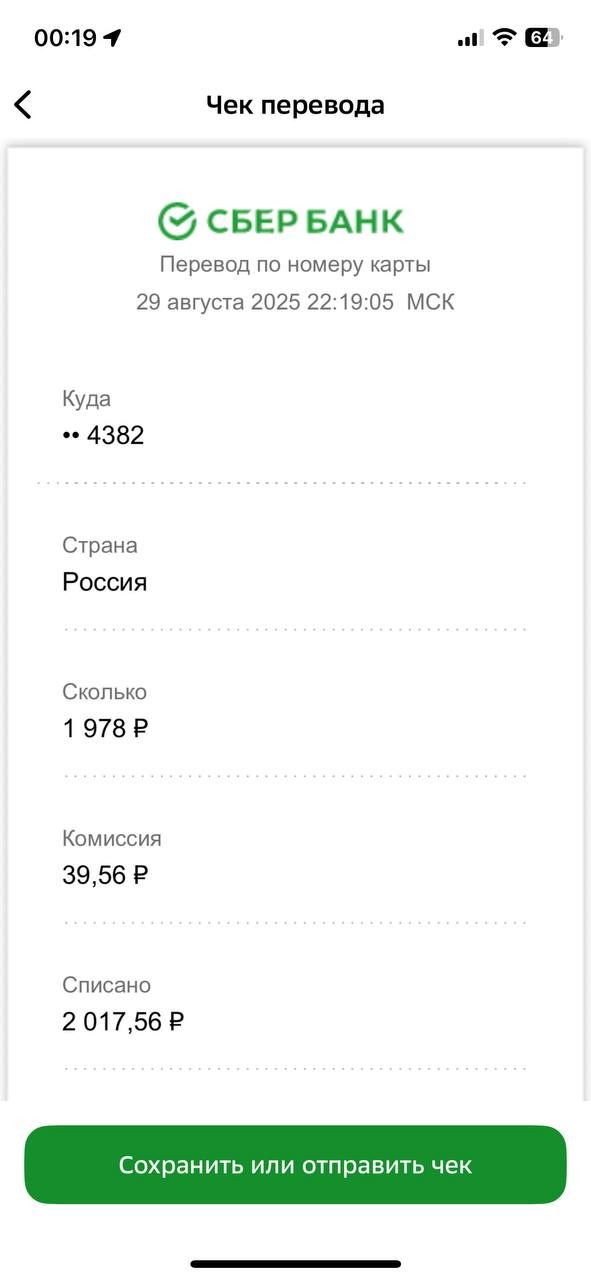Tap Сохранить или отправить чек button

click(x=295, y=1165)
